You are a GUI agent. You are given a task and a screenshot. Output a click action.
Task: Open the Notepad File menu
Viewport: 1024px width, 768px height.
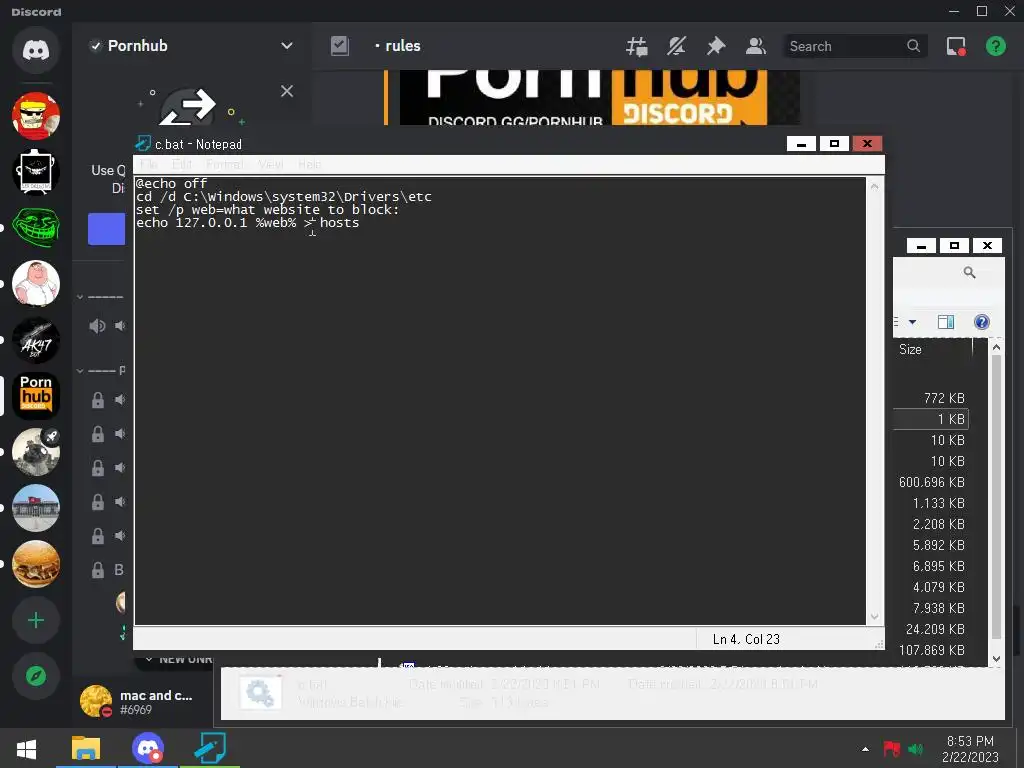pos(148,165)
